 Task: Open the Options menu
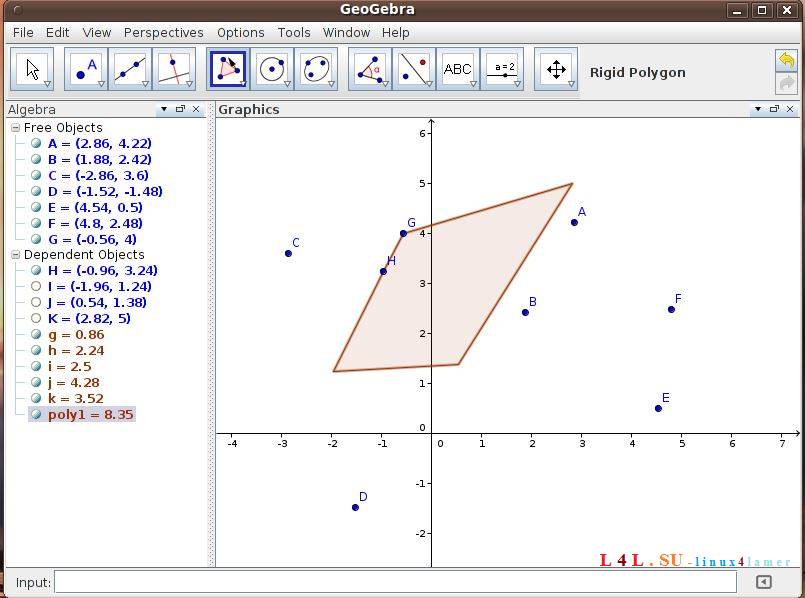click(x=240, y=32)
